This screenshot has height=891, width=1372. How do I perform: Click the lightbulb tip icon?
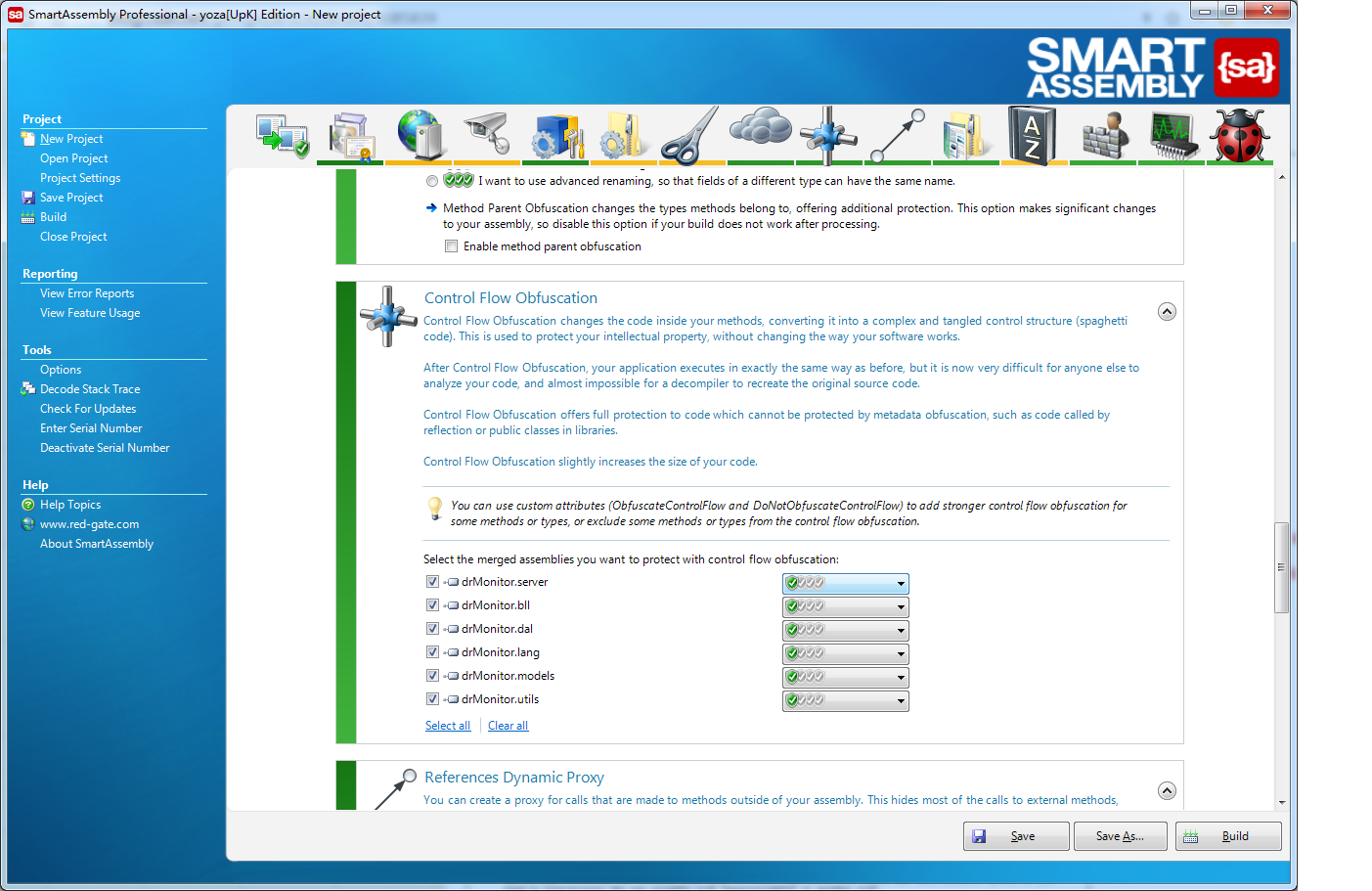(x=435, y=508)
